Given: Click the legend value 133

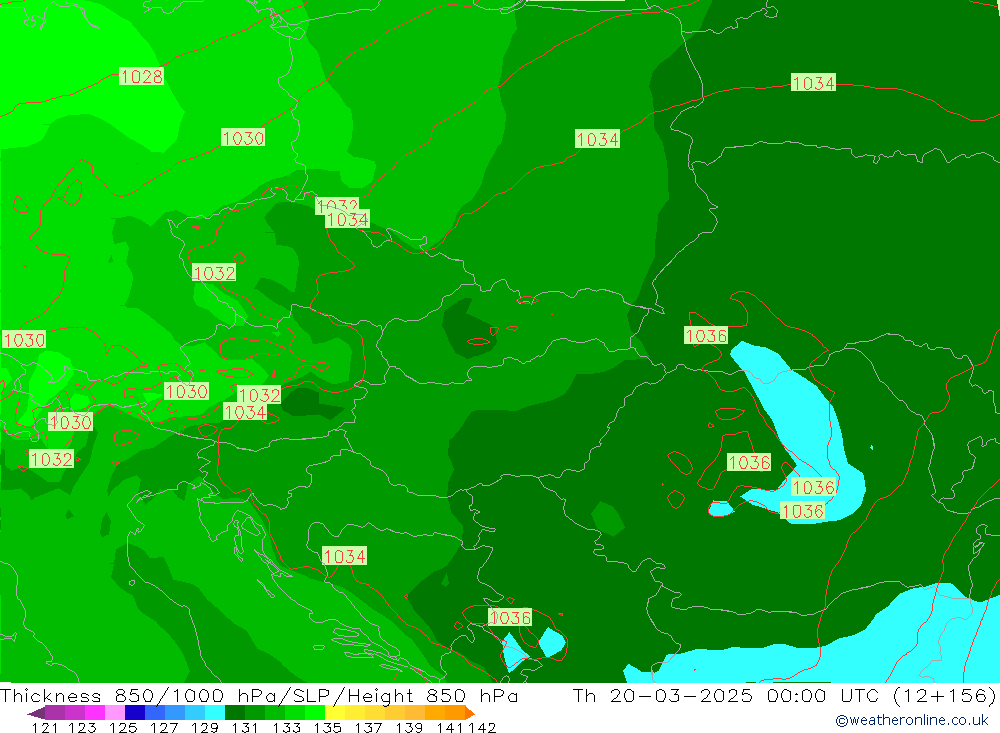Looking at the screenshot, I should pyautogui.click(x=286, y=727).
